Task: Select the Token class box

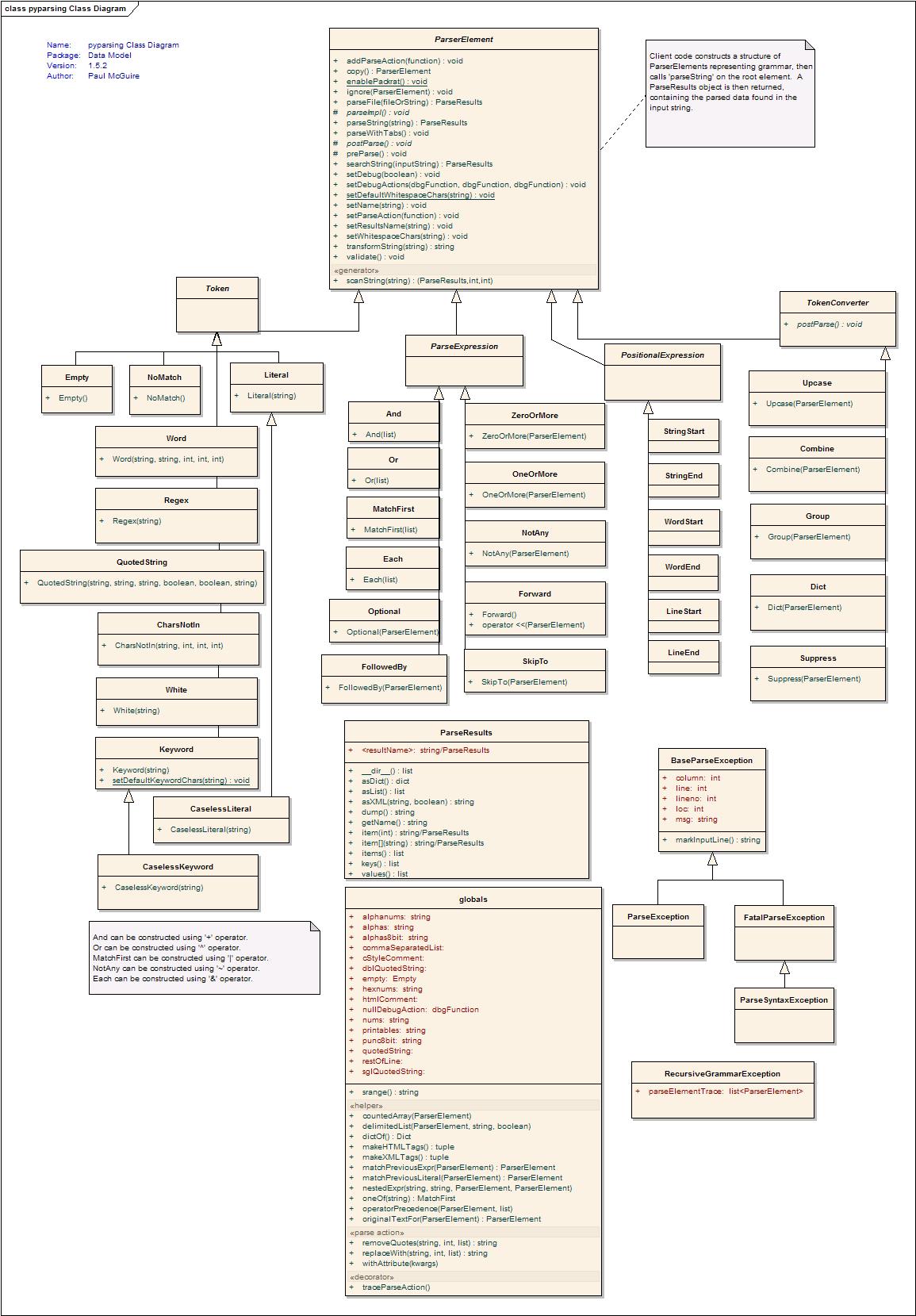Action: point(217,305)
